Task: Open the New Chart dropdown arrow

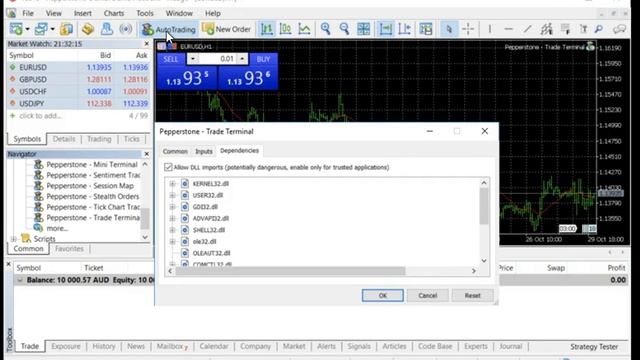Action: coord(27,29)
